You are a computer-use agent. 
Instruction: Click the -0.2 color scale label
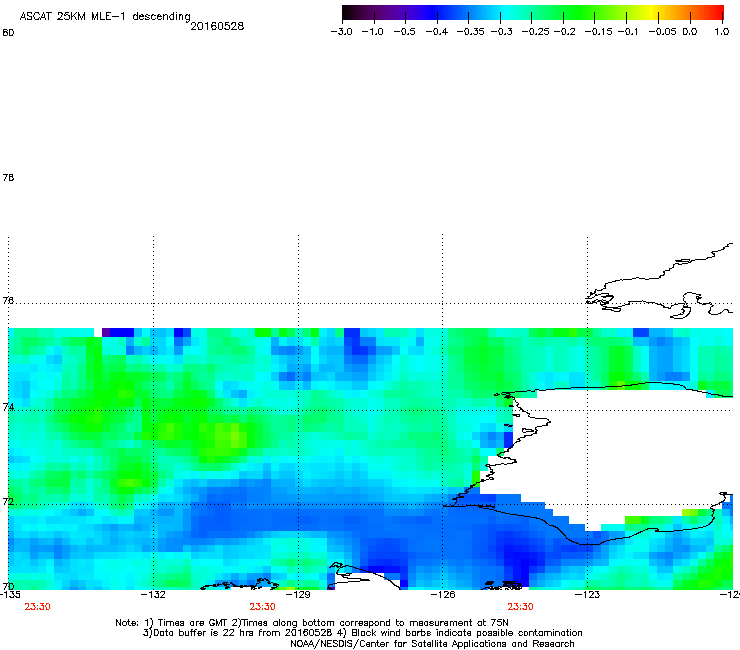coord(564,32)
